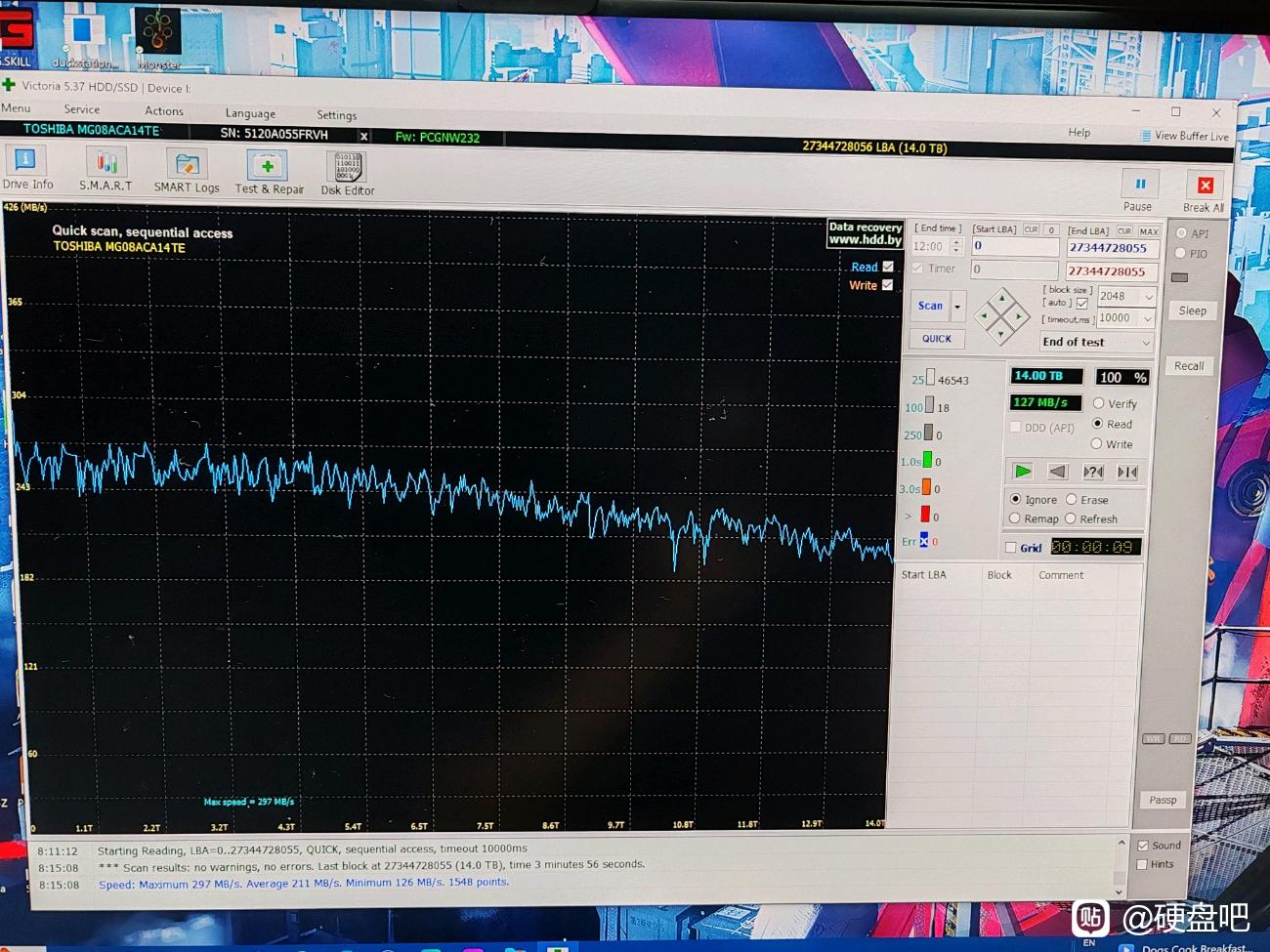Switch to Test & Repair
The width and height of the screenshot is (1270, 952).
tap(269, 174)
